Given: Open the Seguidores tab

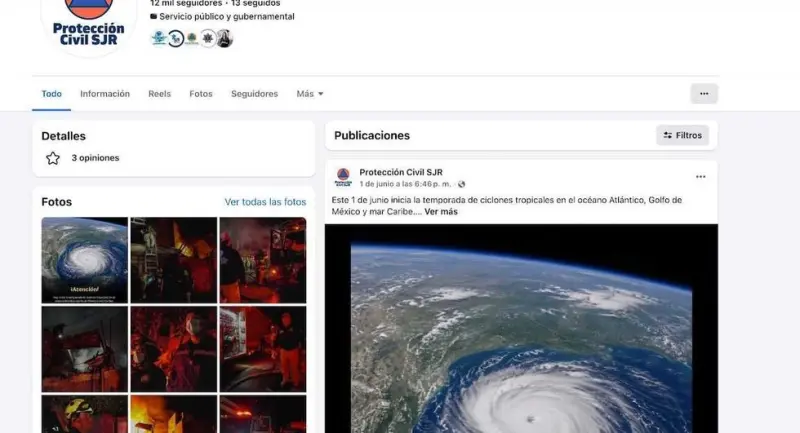Looking at the screenshot, I should pos(255,94).
